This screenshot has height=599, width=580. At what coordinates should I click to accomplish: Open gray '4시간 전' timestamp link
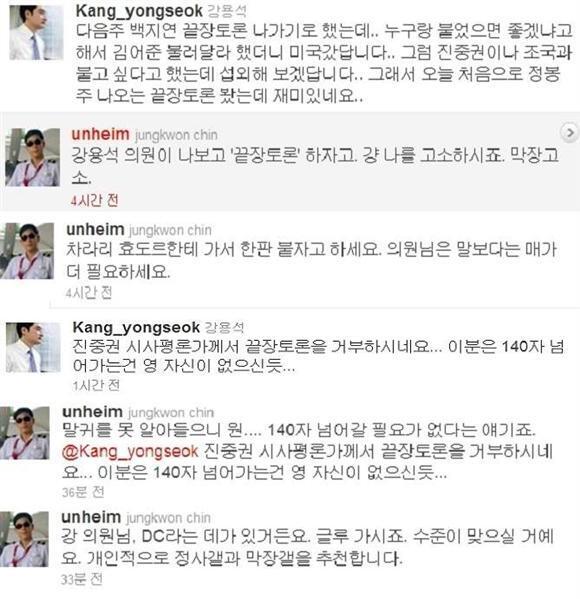point(89,293)
